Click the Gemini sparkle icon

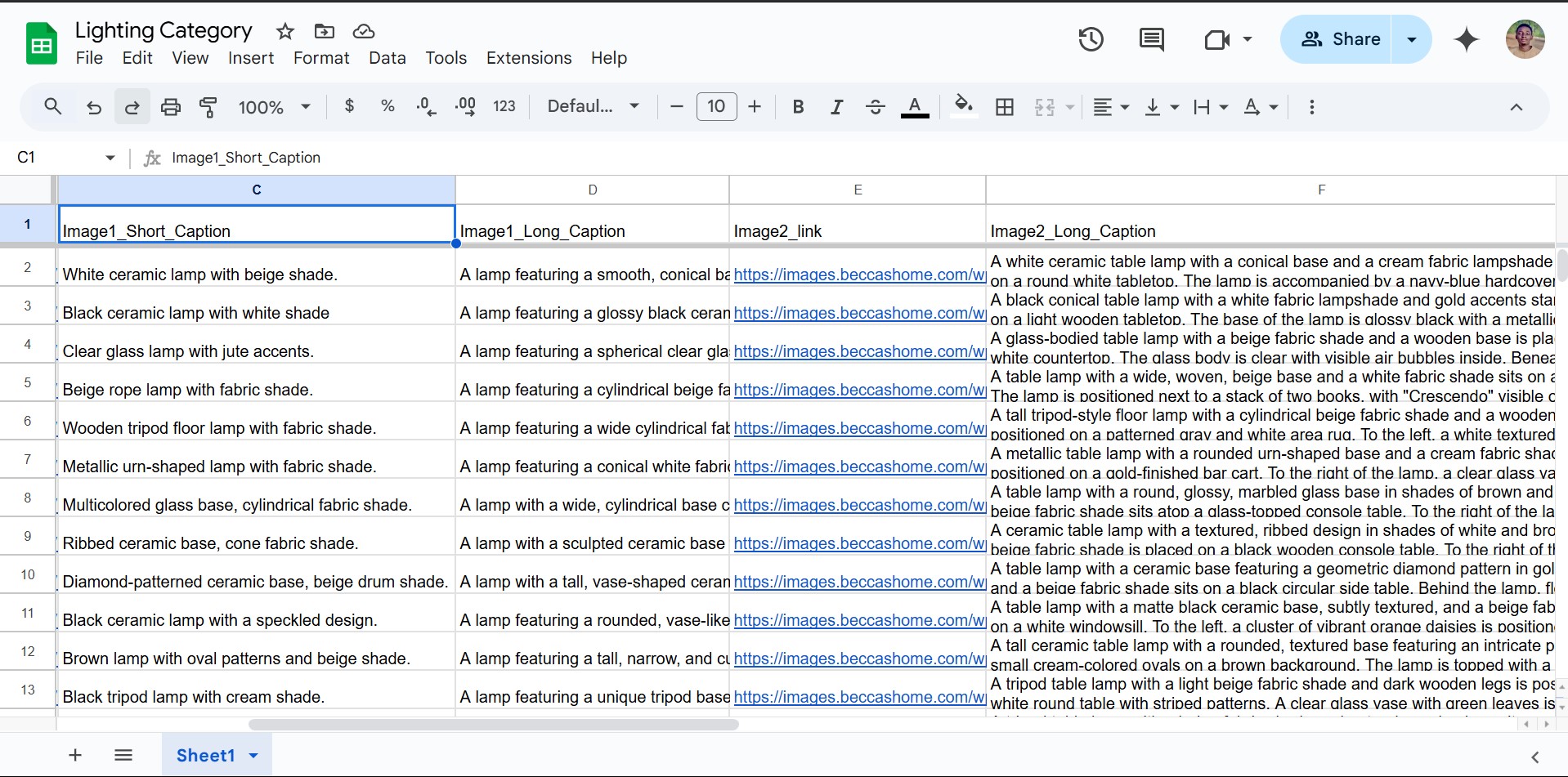(1467, 39)
